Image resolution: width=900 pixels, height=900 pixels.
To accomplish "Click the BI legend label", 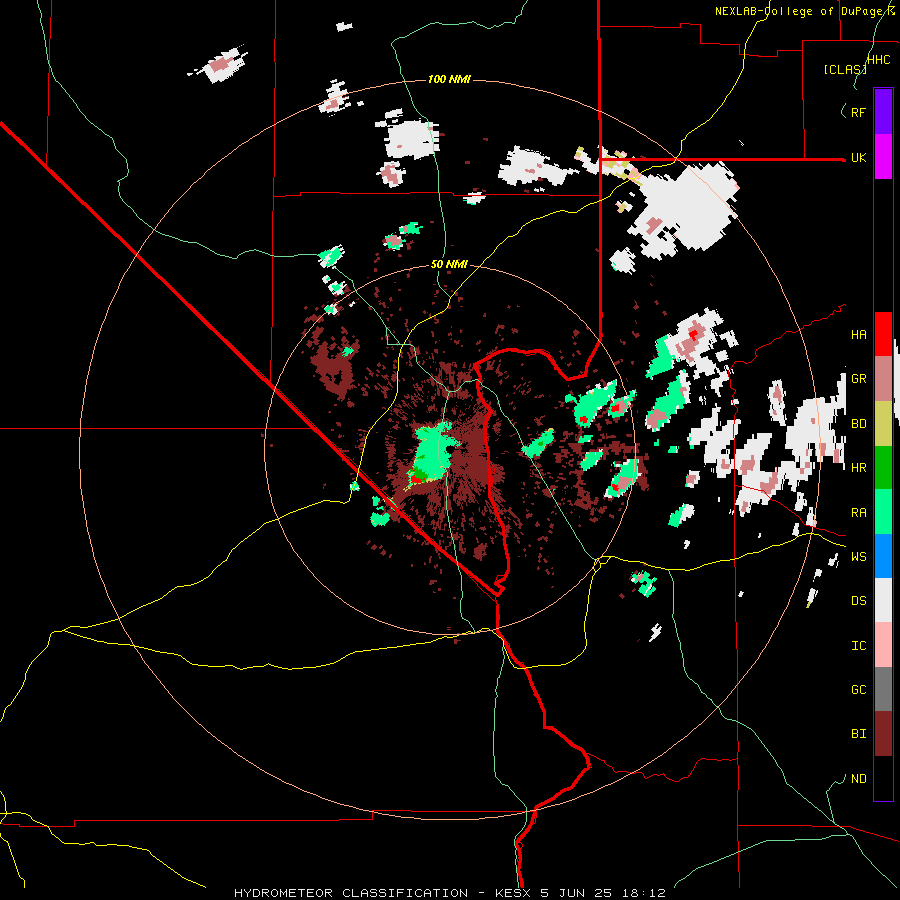I will pyautogui.click(x=858, y=734).
